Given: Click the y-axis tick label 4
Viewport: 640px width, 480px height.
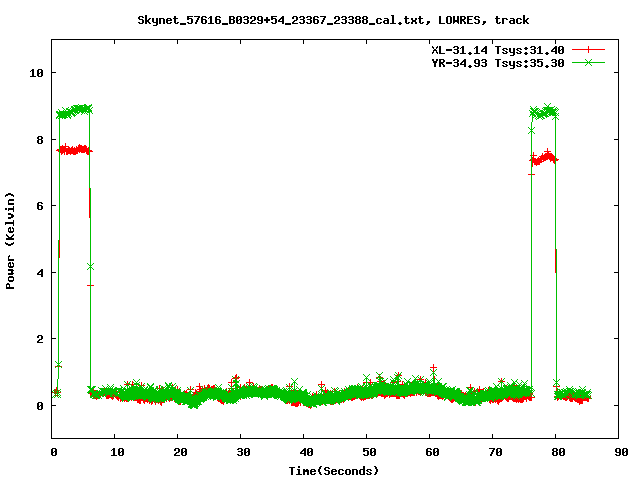Looking at the screenshot, I should (x=40, y=273).
